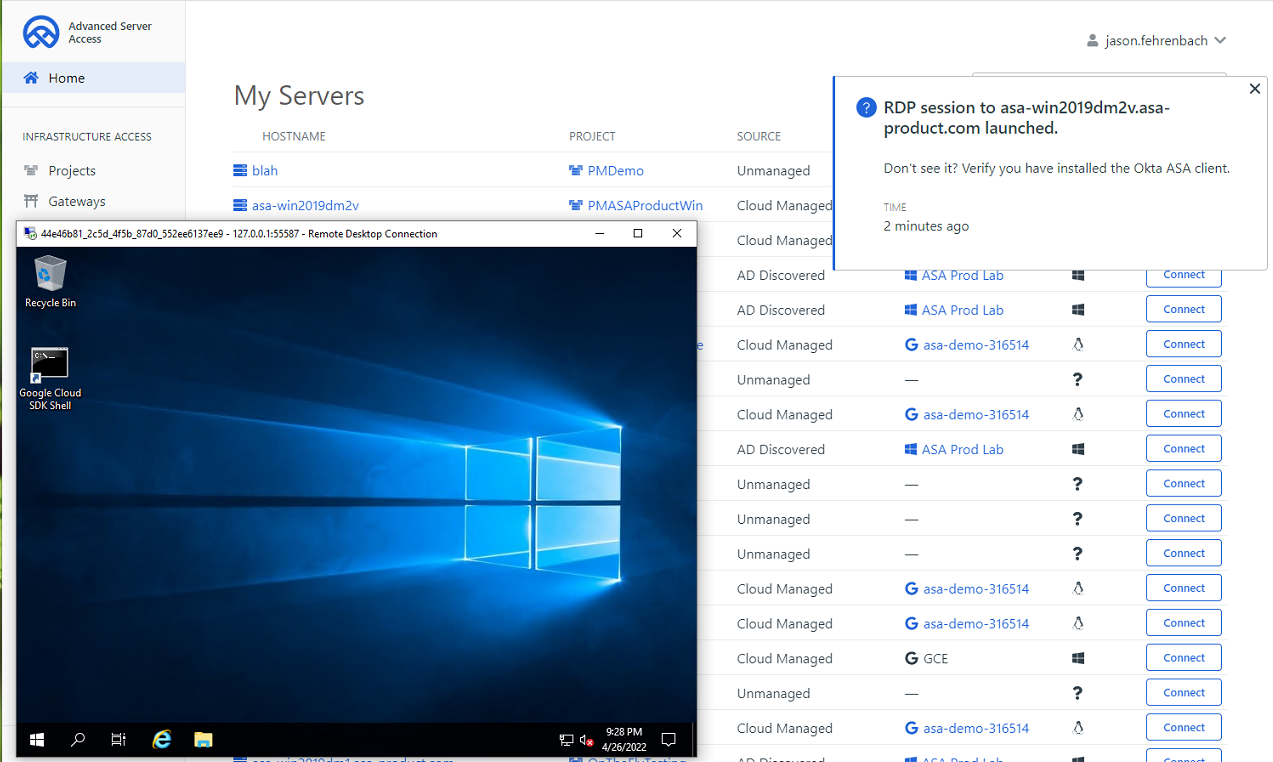This screenshot has width=1273, height=762.
Task: Expand the jason.fehrenbach user menu
Action: (1156, 41)
